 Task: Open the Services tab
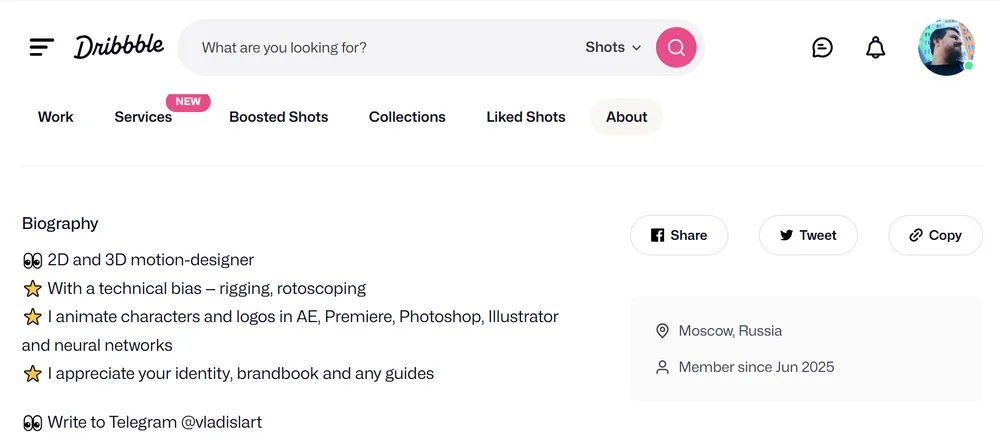143,117
